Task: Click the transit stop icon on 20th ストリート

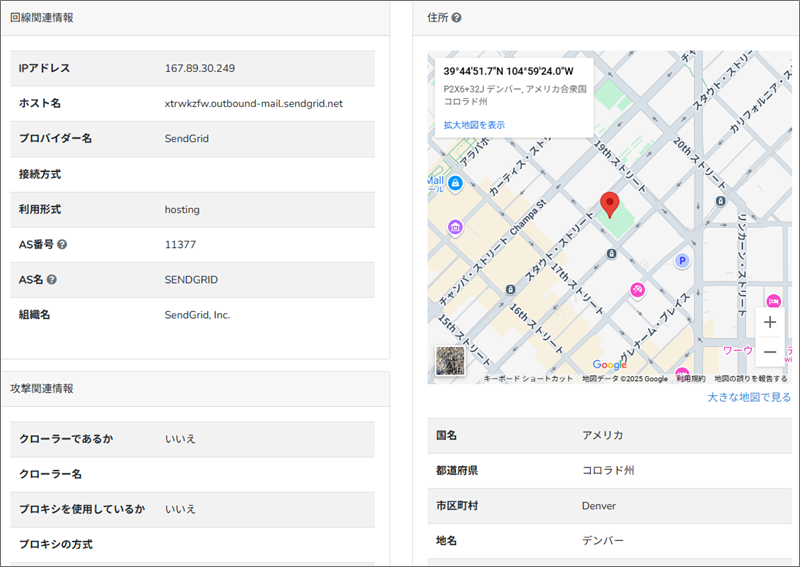Action: pos(720,201)
